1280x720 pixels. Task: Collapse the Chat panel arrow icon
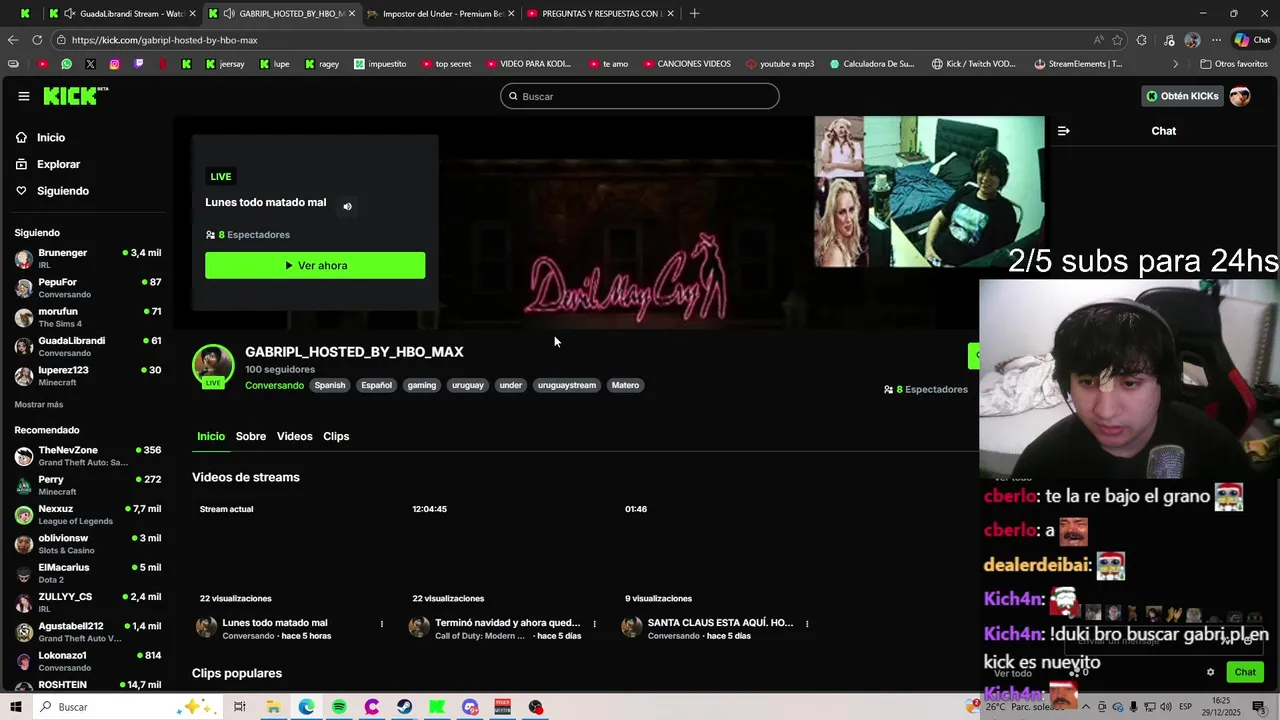click(x=1063, y=131)
